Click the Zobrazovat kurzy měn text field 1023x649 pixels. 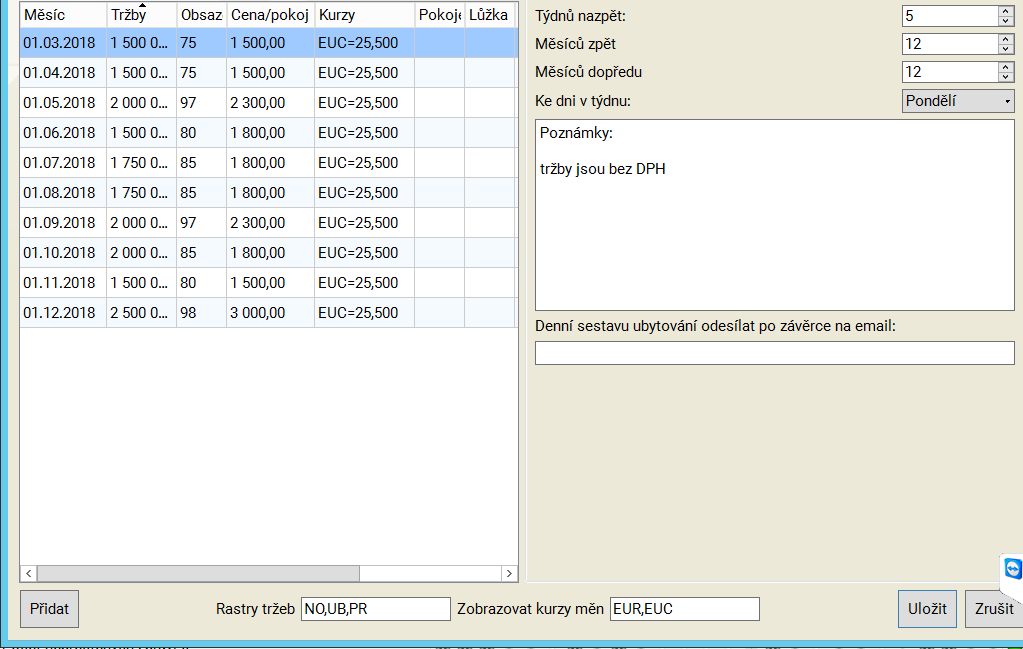tap(684, 609)
